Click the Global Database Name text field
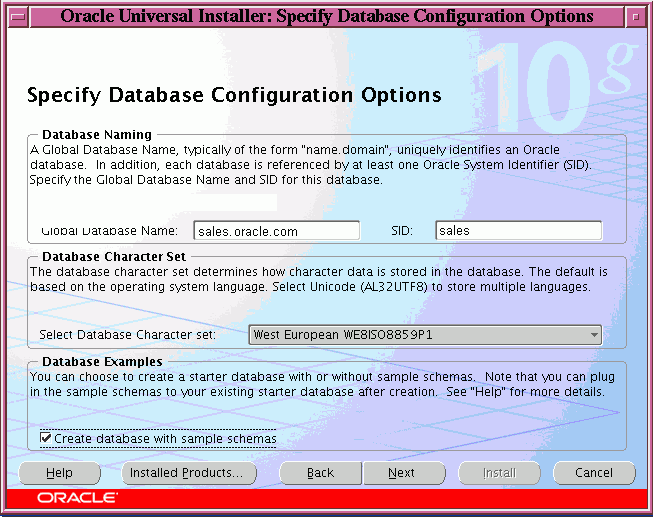Screen dimensions: 653x517 tap(276, 231)
